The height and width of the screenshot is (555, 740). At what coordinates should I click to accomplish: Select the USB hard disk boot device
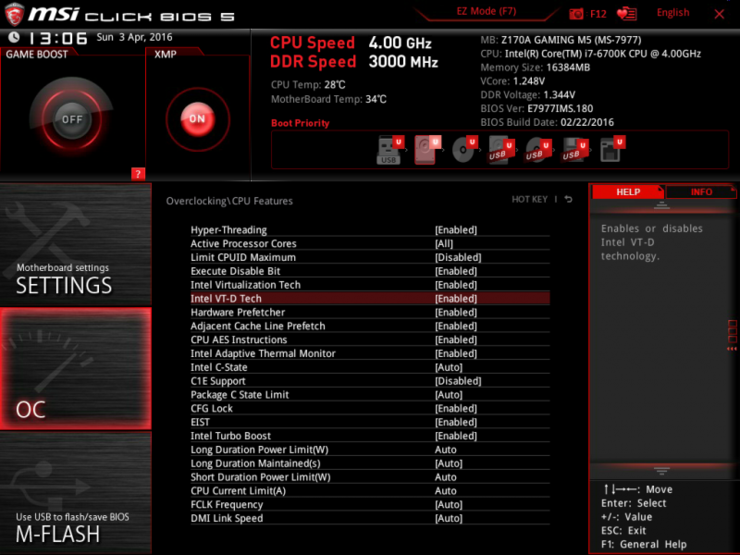(x=500, y=150)
